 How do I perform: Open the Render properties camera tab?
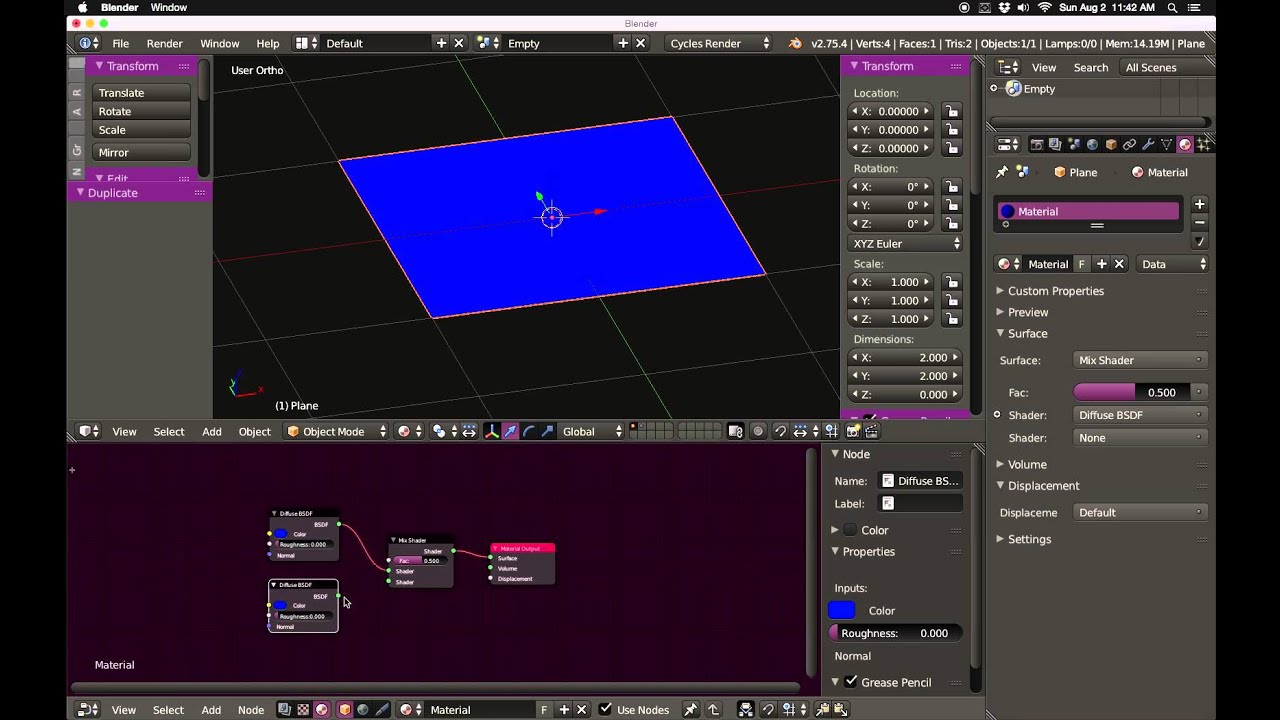[x=1037, y=145]
